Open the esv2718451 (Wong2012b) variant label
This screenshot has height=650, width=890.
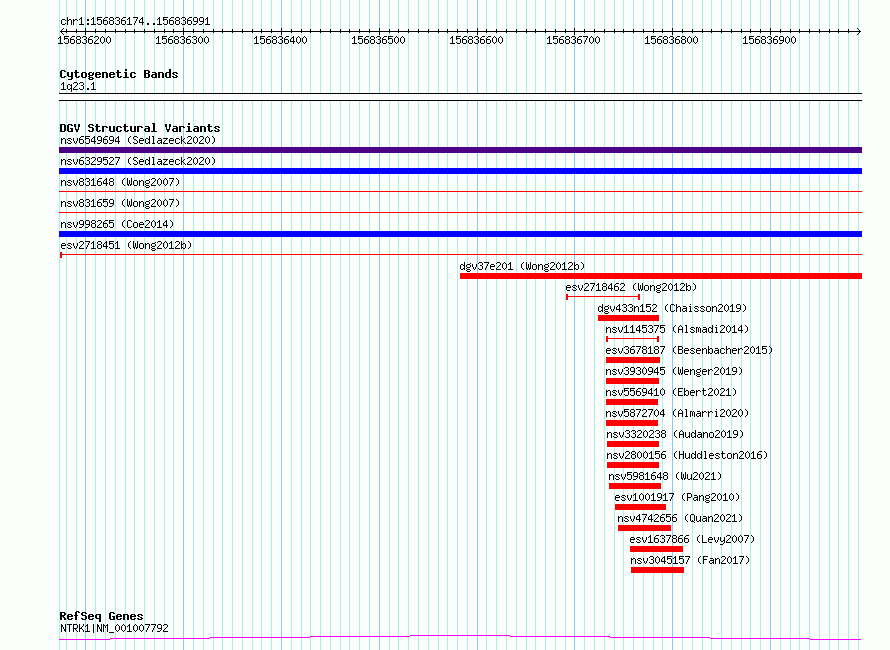(126, 245)
